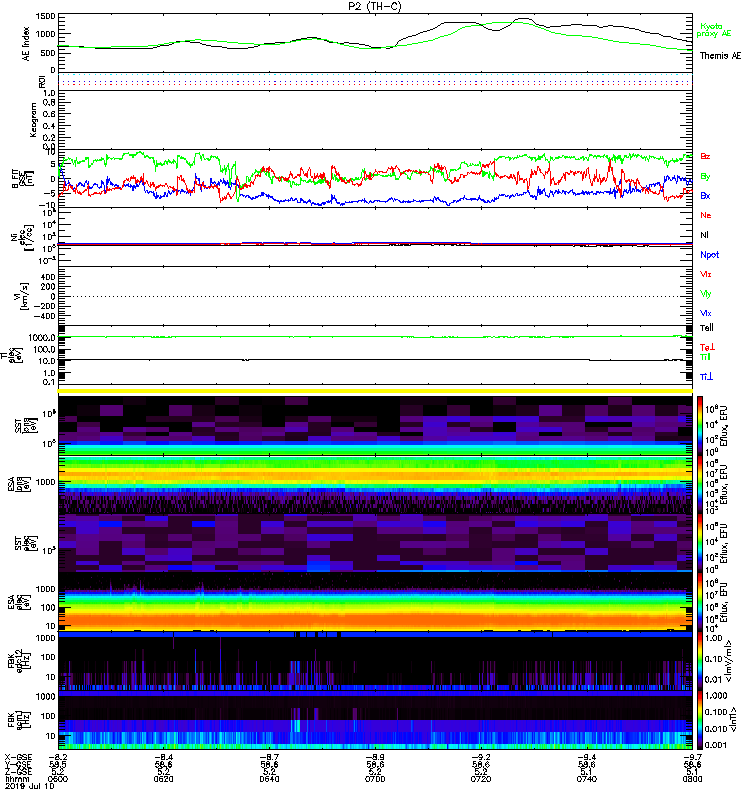Click the yellow bar above the SST ions panel

coord(375,391)
